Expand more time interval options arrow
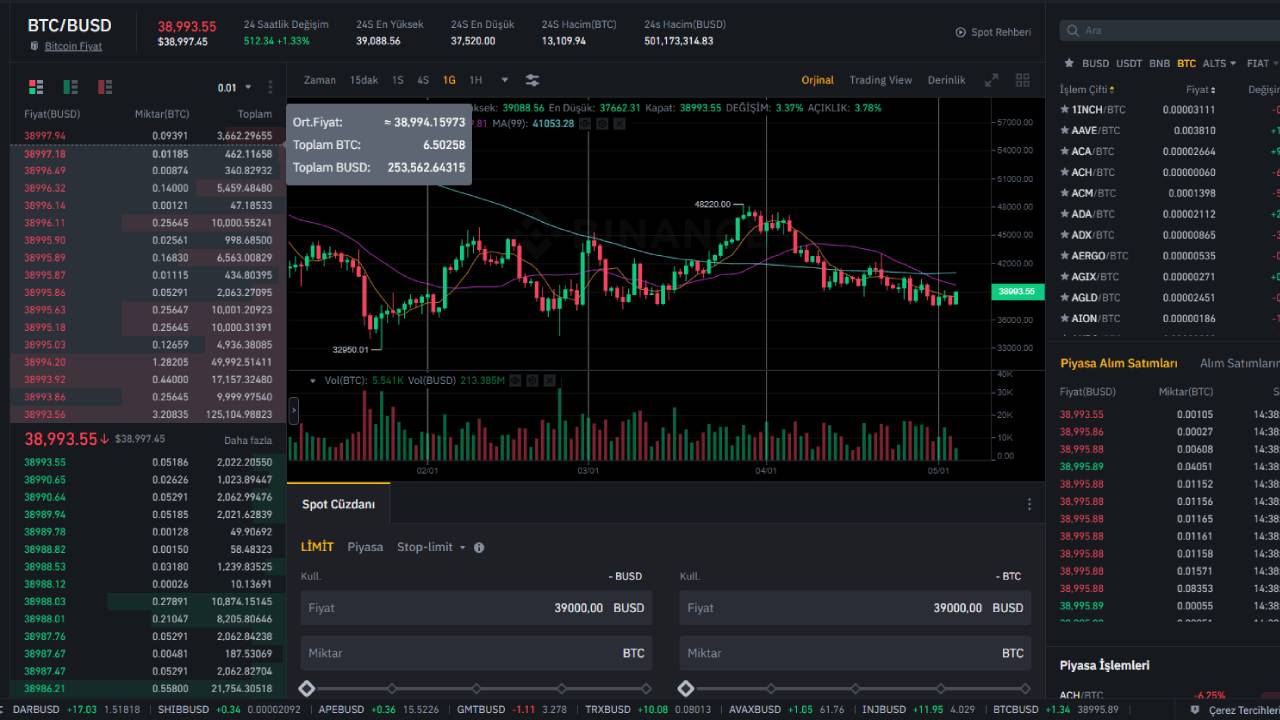The image size is (1280, 720). tap(504, 80)
